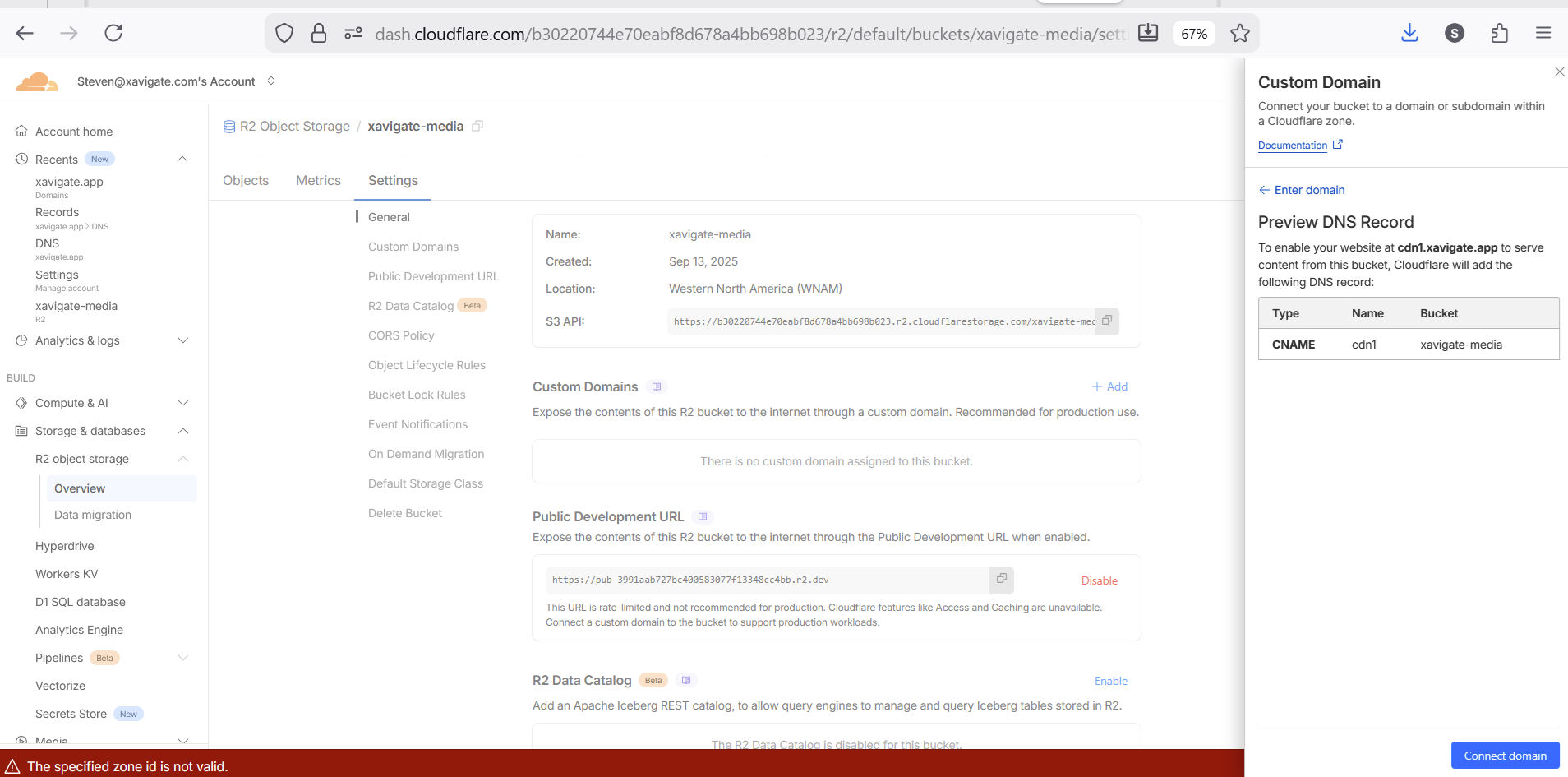Click the Compute & AI diamond icon
Image resolution: width=1568 pixels, height=777 pixels.
21,403
